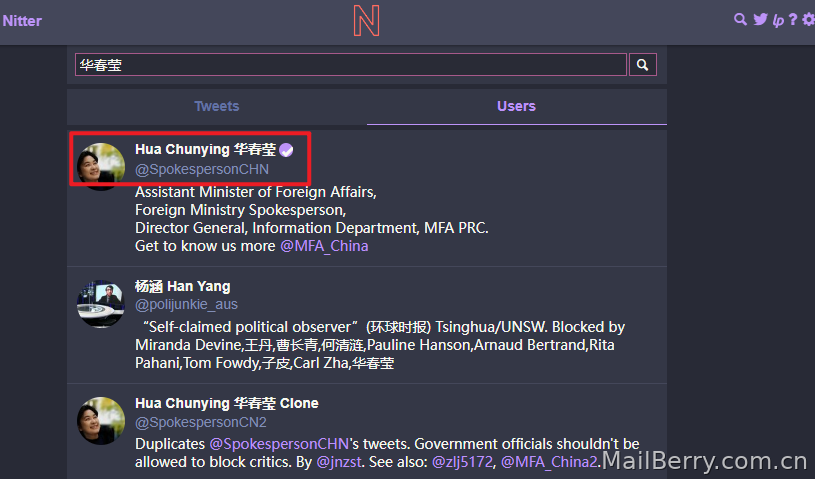The height and width of the screenshot is (479, 815).
Task: Click the @SpokespersonCHN username under Hua Chunying
Action: (x=202, y=169)
